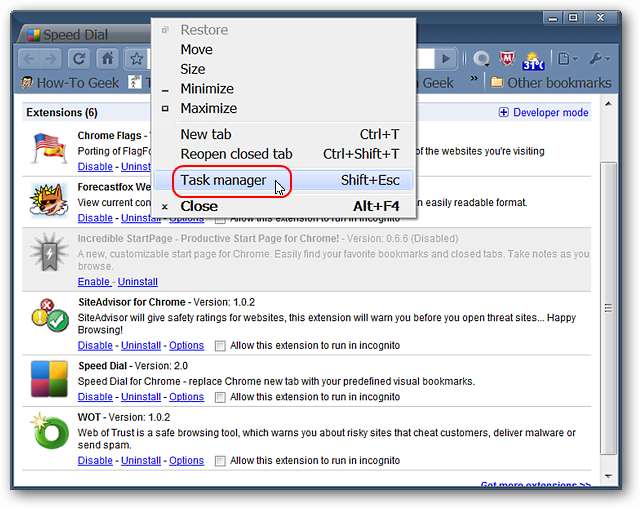The height and width of the screenshot is (508, 640).
Task: Disable the WOT extension
Action: click(95, 460)
